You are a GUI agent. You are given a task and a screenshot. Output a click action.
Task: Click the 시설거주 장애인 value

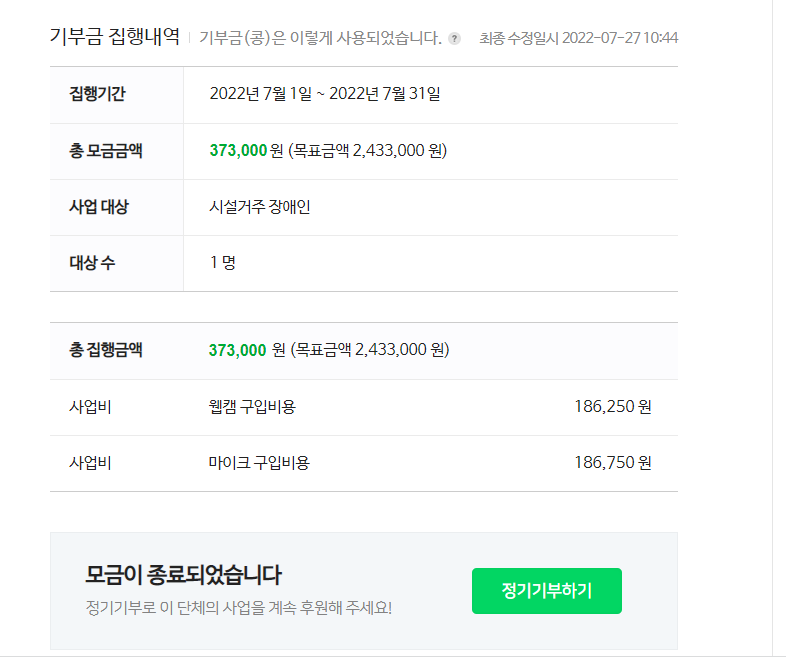click(x=260, y=206)
